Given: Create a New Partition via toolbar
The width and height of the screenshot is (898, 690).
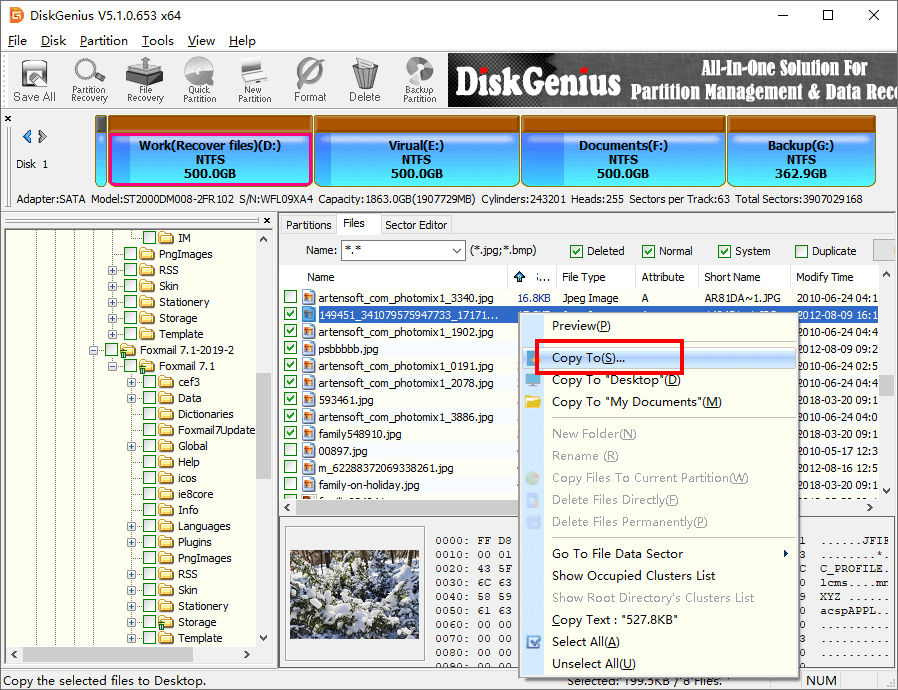Looking at the screenshot, I should click(x=254, y=81).
